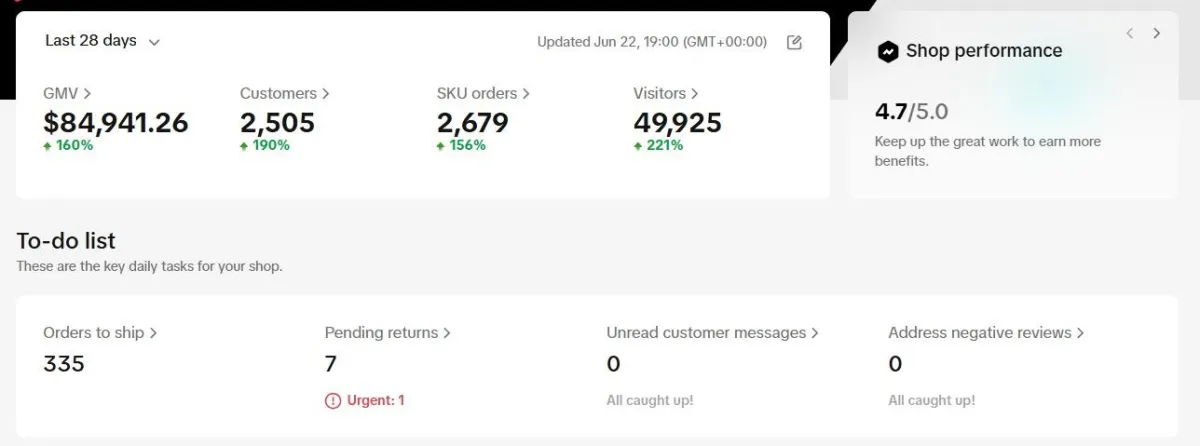Click the edit pencil icon beside the update time
1200x446 pixels.
[x=794, y=42]
